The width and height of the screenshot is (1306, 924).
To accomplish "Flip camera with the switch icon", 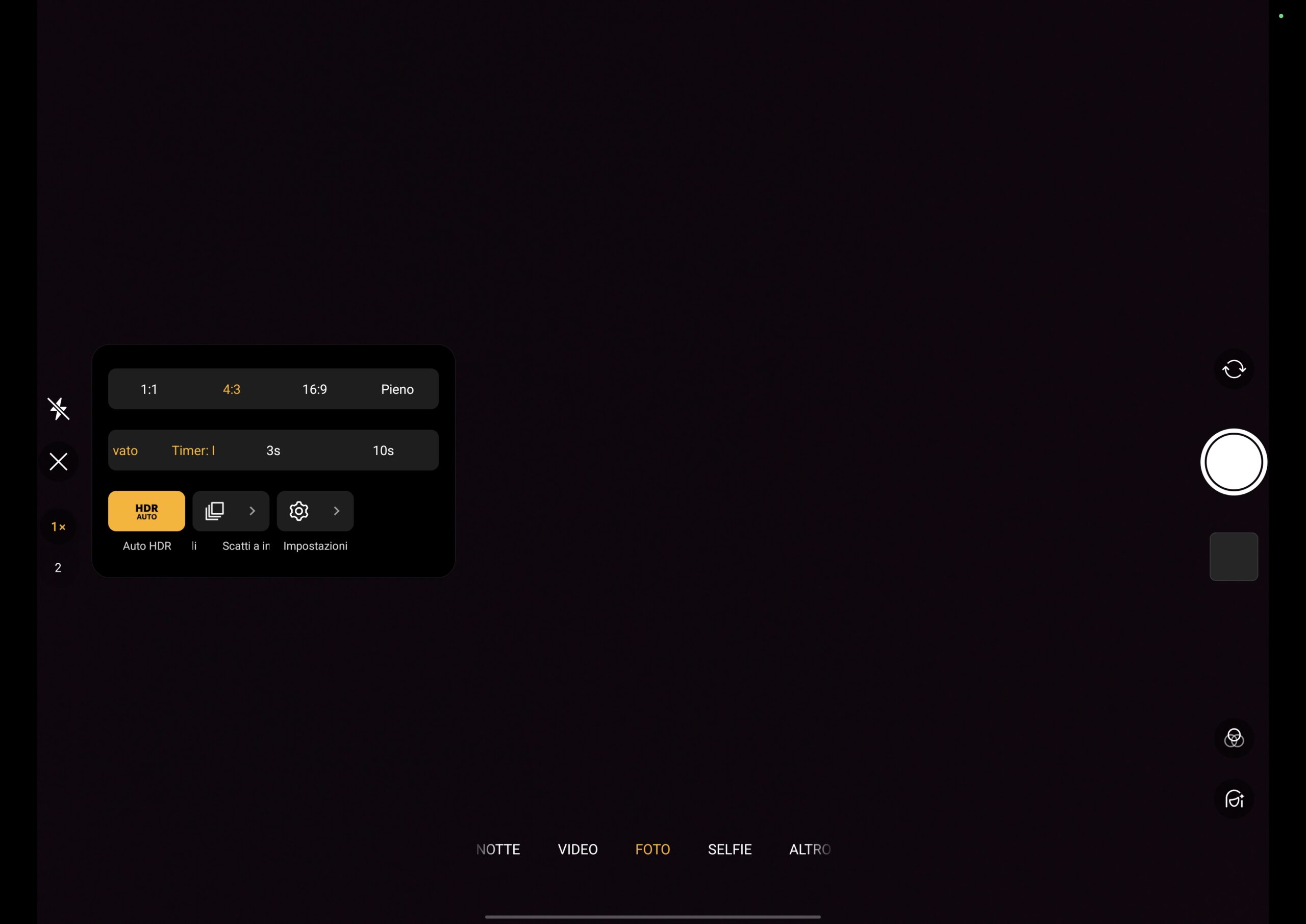I will (x=1234, y=369).
